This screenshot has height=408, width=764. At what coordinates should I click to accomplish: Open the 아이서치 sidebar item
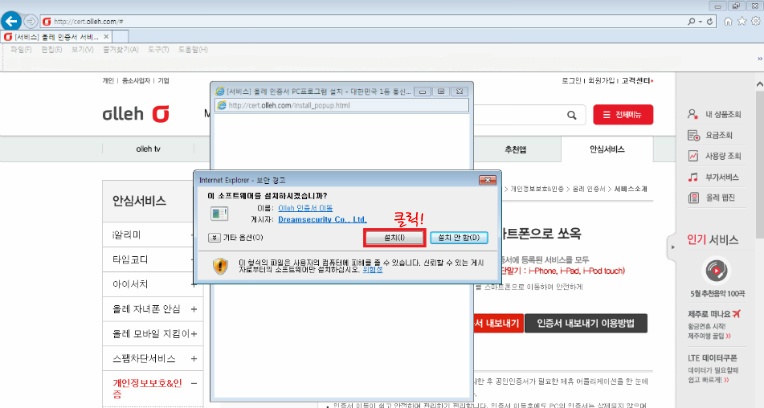[130, 284]
